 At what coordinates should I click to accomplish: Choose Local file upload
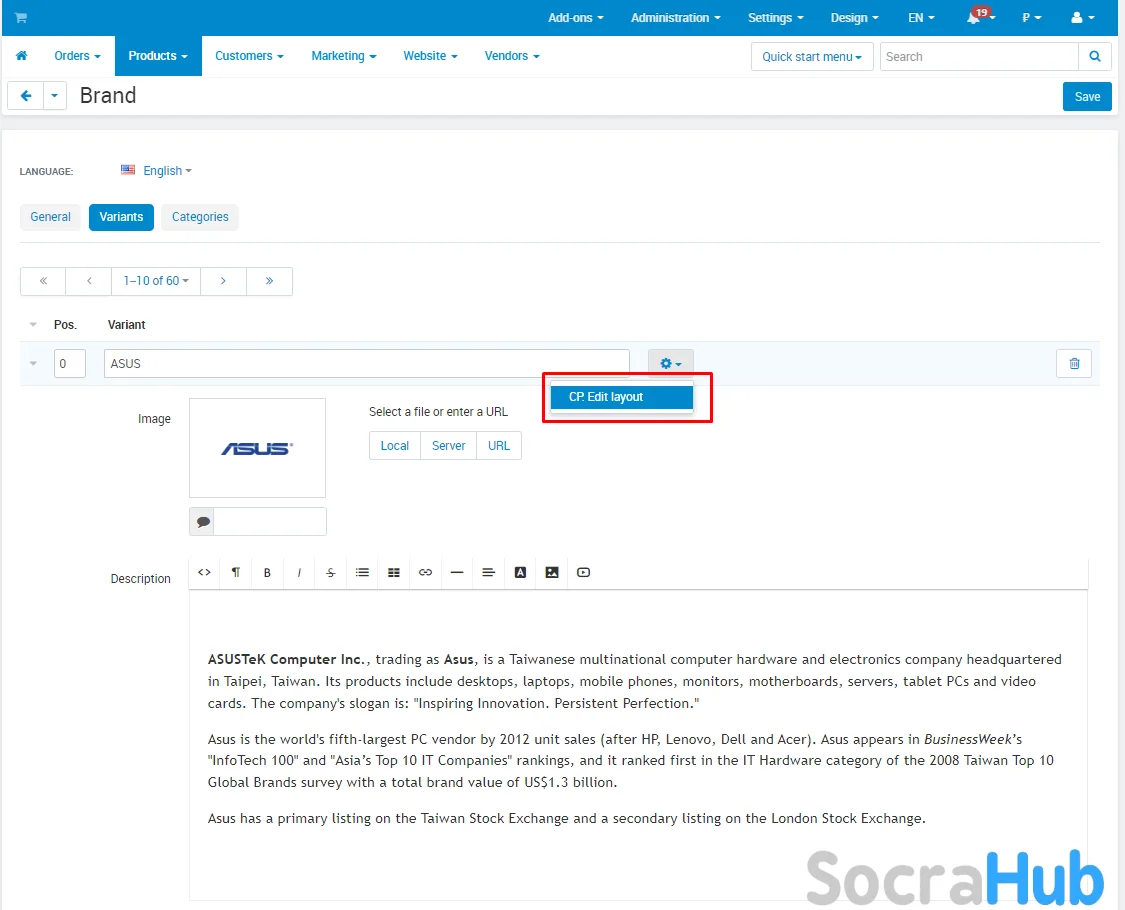(x=395, y=446)
